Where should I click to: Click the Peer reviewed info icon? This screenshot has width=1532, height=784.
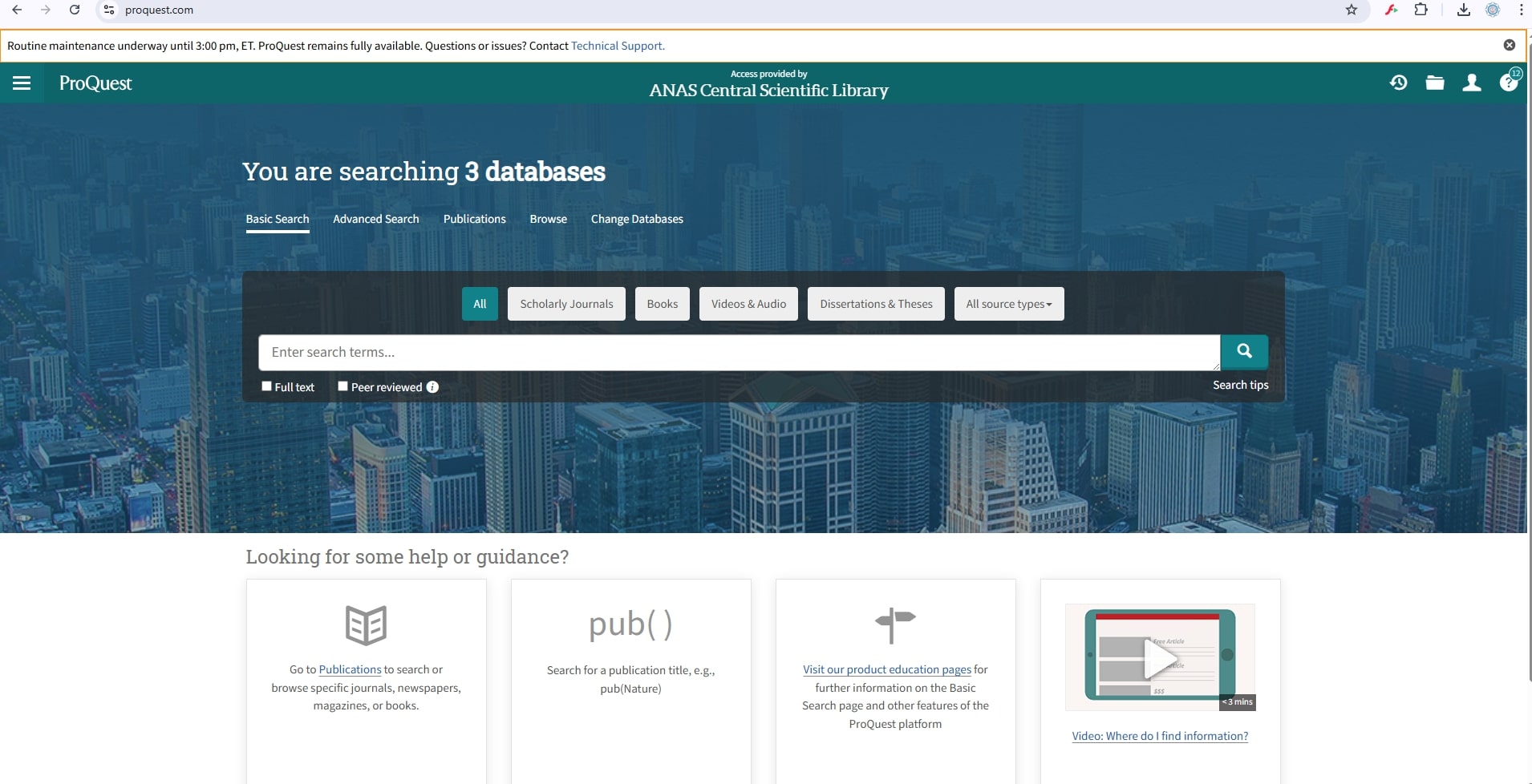(432, 387)
